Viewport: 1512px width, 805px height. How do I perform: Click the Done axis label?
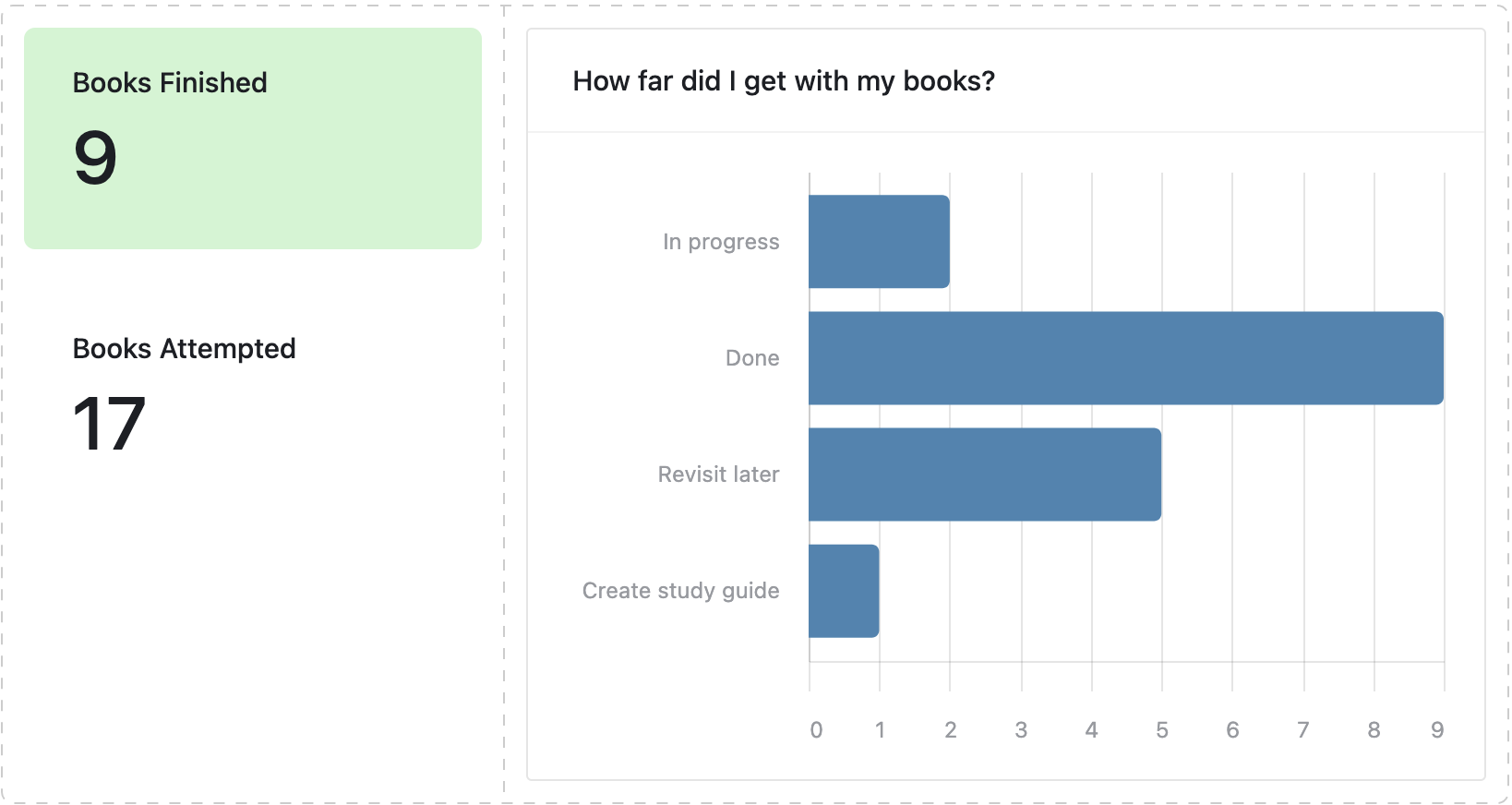pyautogui.click(x=752, y=358)
